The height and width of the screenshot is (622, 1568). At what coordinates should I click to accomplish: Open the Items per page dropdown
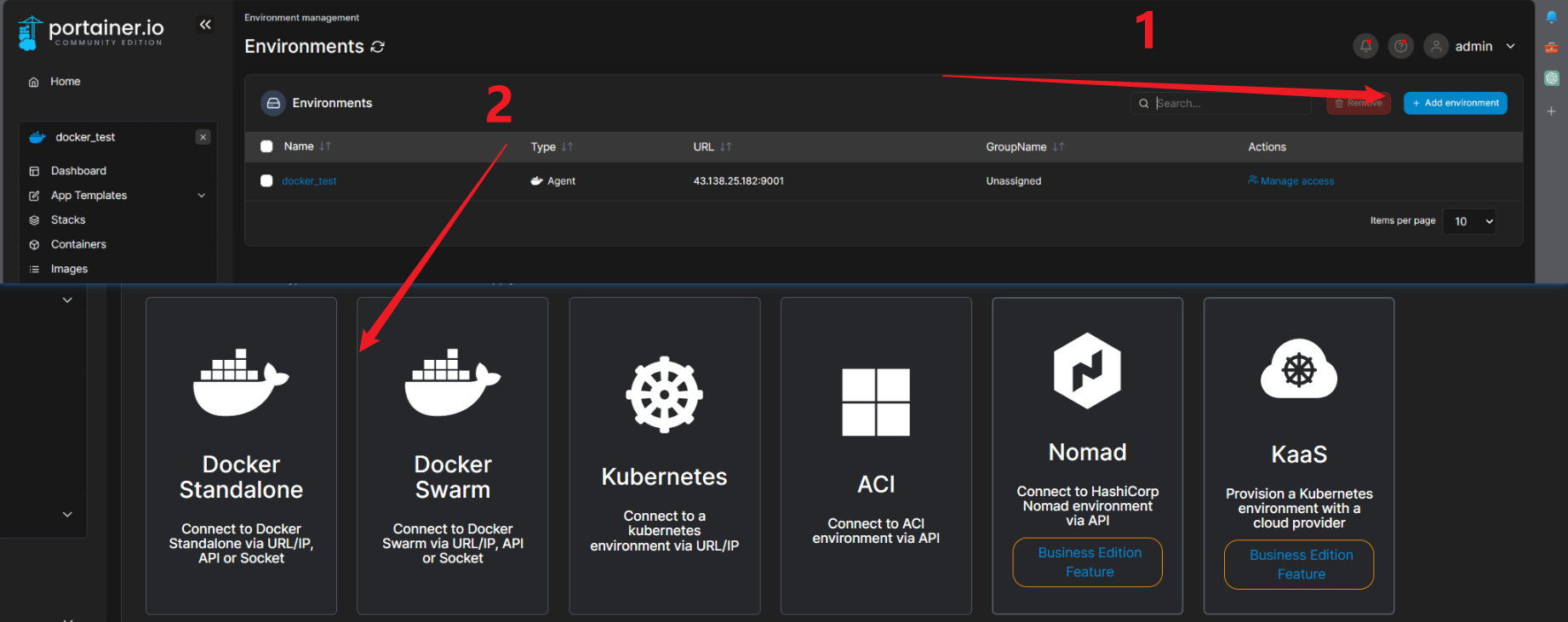[x=1469, y=221]
